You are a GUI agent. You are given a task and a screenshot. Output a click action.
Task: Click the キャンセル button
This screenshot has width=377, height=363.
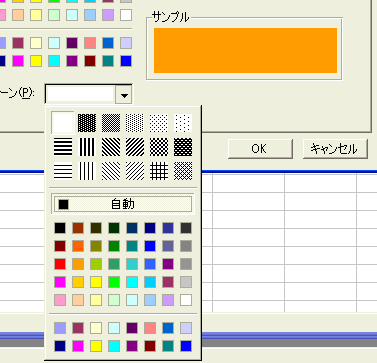(335, 149)
